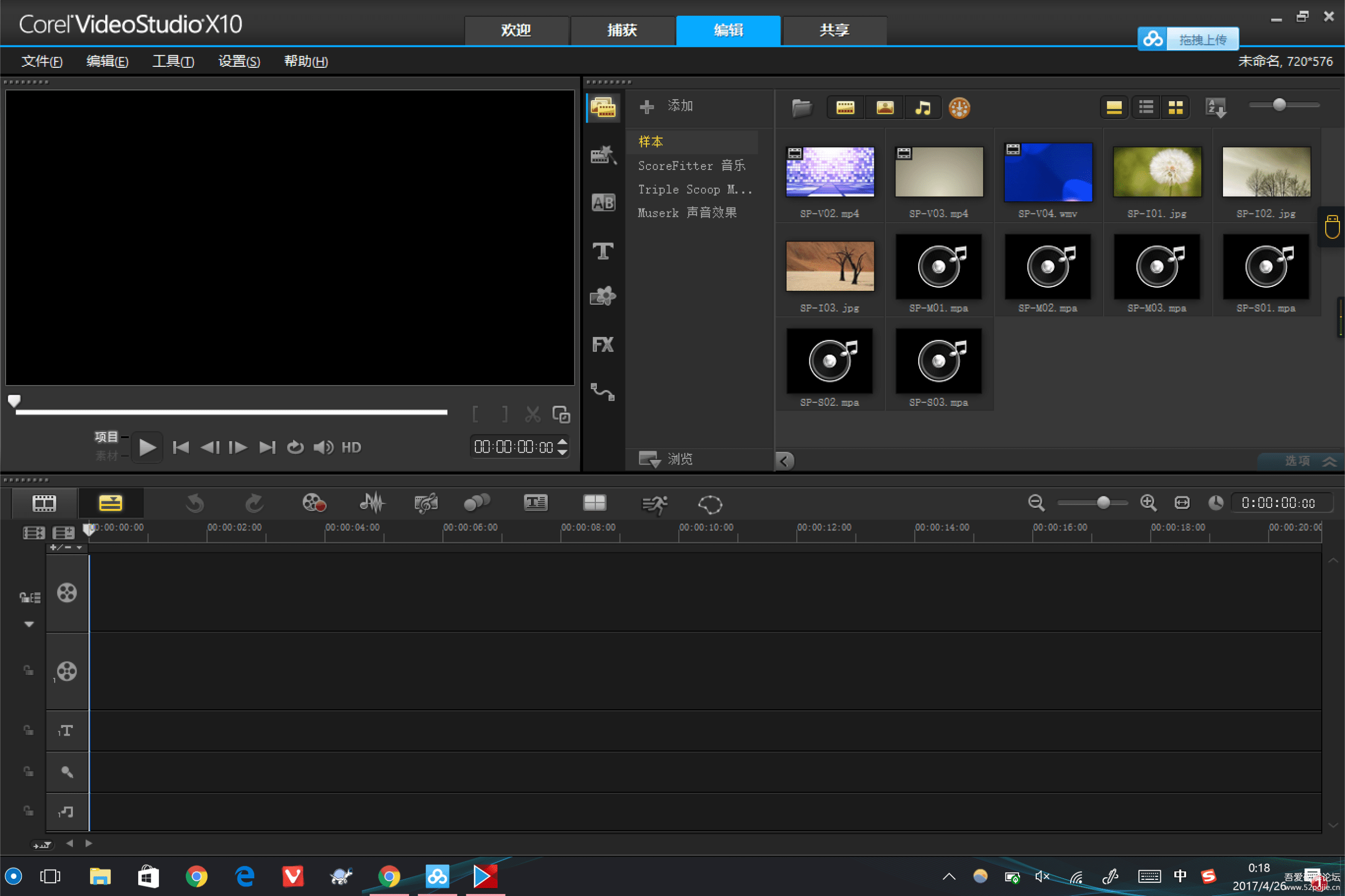Toggle lock on title track

tap(28, 730)
